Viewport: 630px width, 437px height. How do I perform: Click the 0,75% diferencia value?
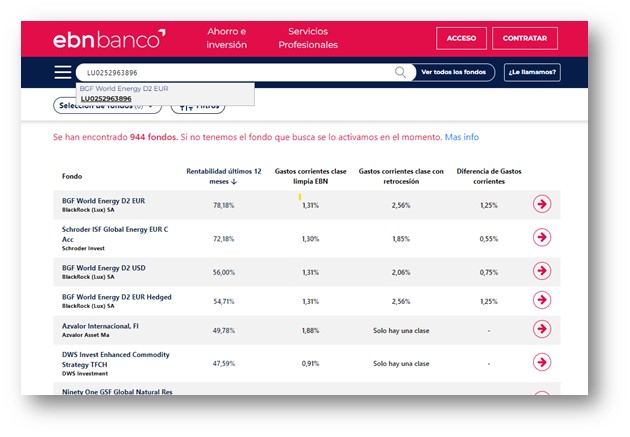(x=489, y=272)
